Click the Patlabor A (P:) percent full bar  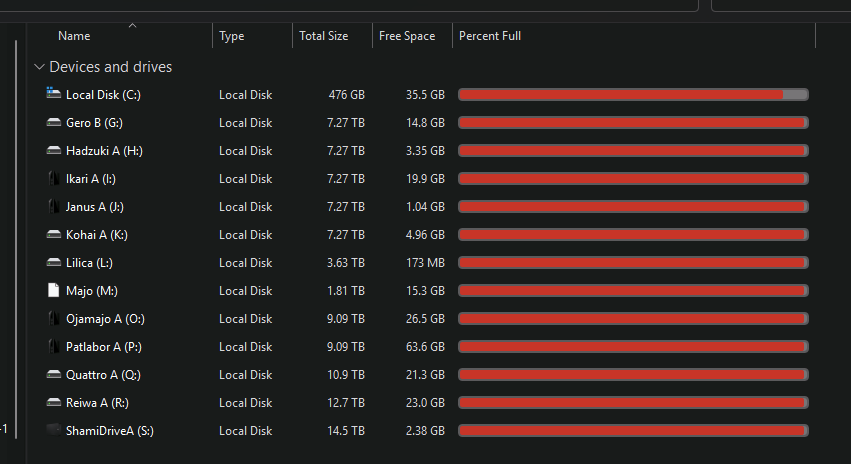[x=633, y=347]
